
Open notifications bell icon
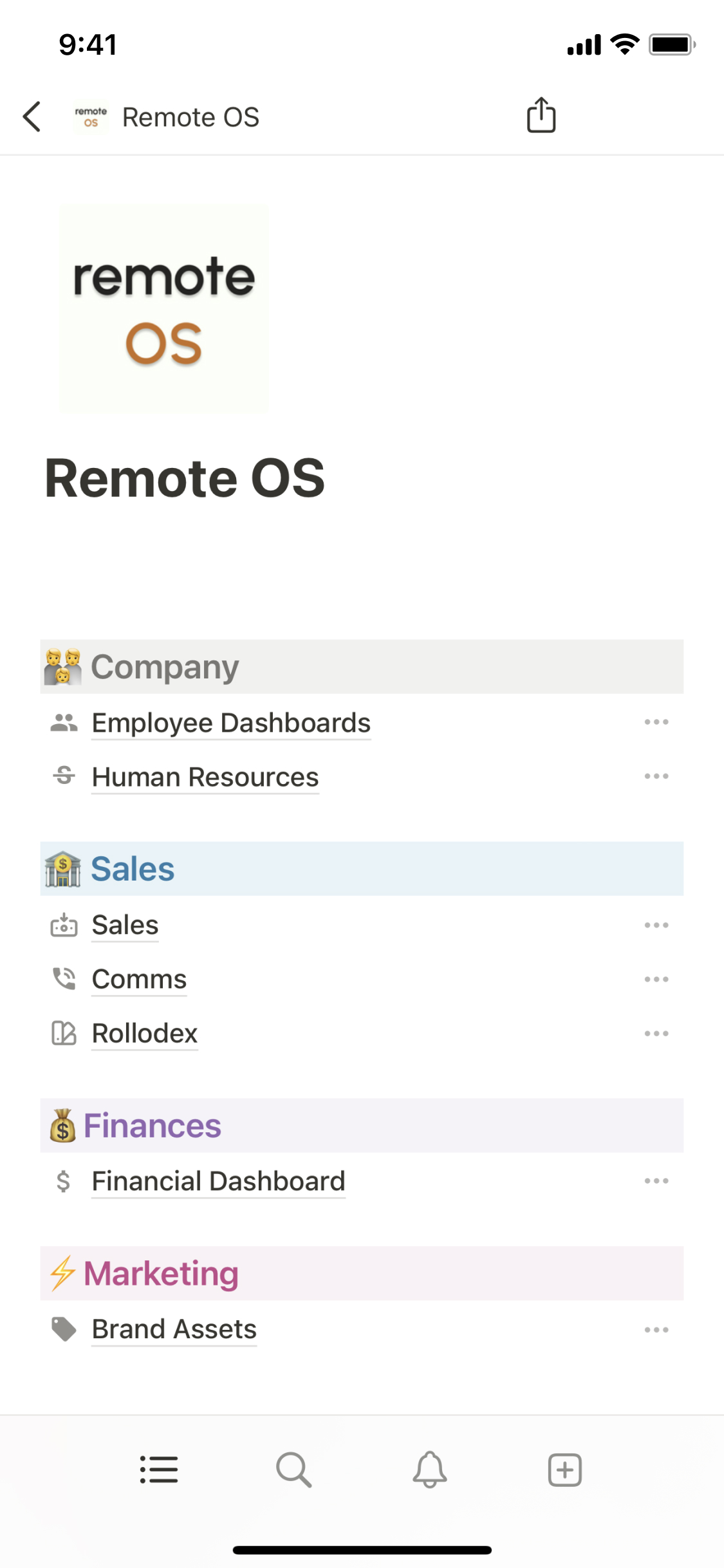click(430, 1470)
